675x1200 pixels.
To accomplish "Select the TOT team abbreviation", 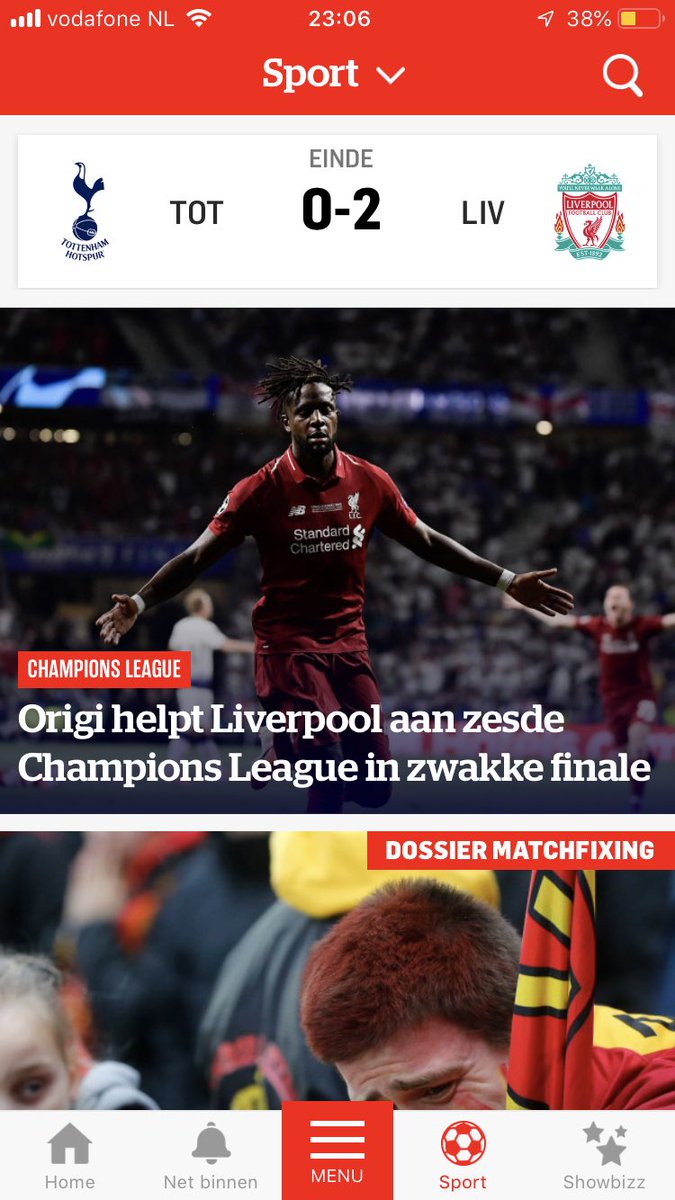I will tap(196, 213).
